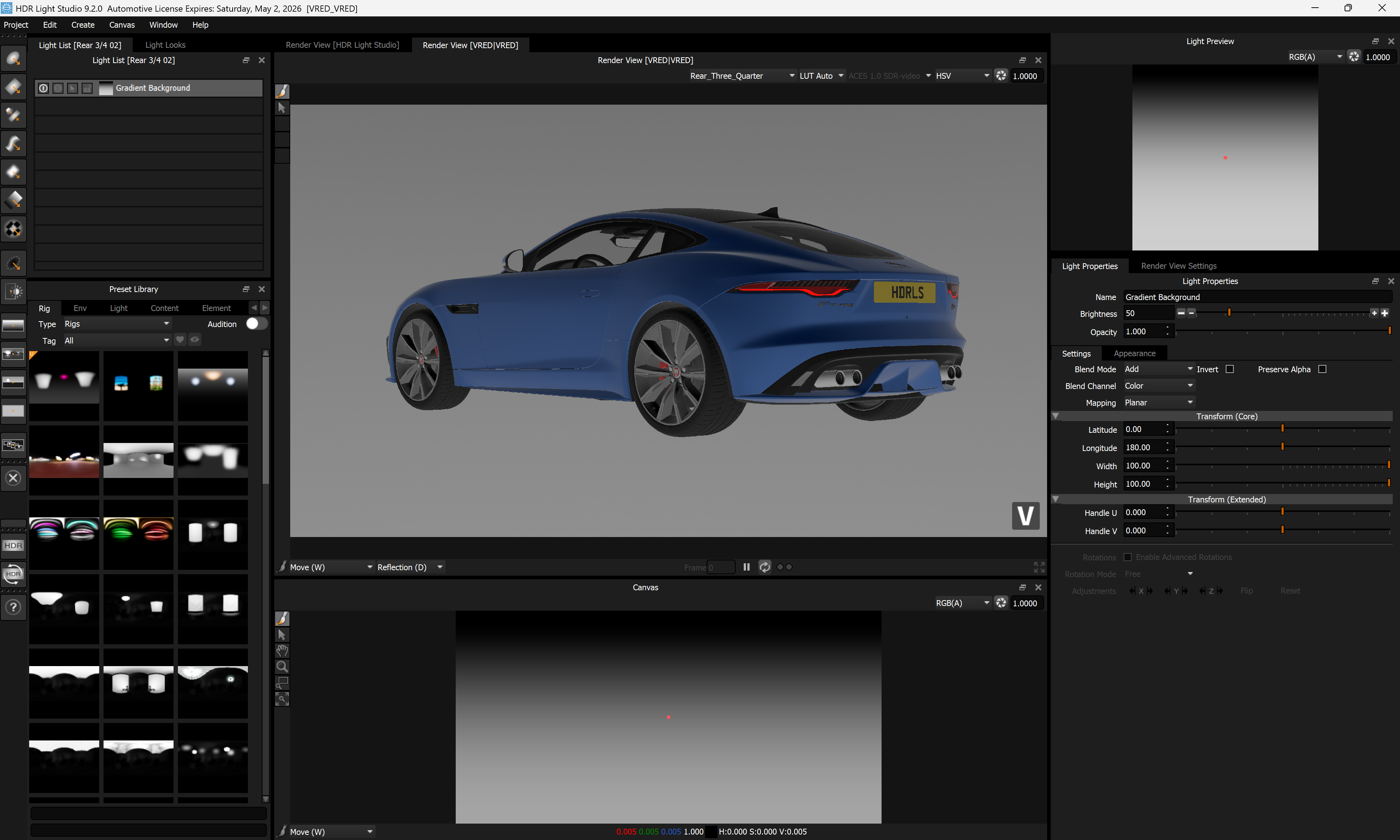Switch to the Light Looks tab
The image size is (1400, 840).
(x=165, y=45)
